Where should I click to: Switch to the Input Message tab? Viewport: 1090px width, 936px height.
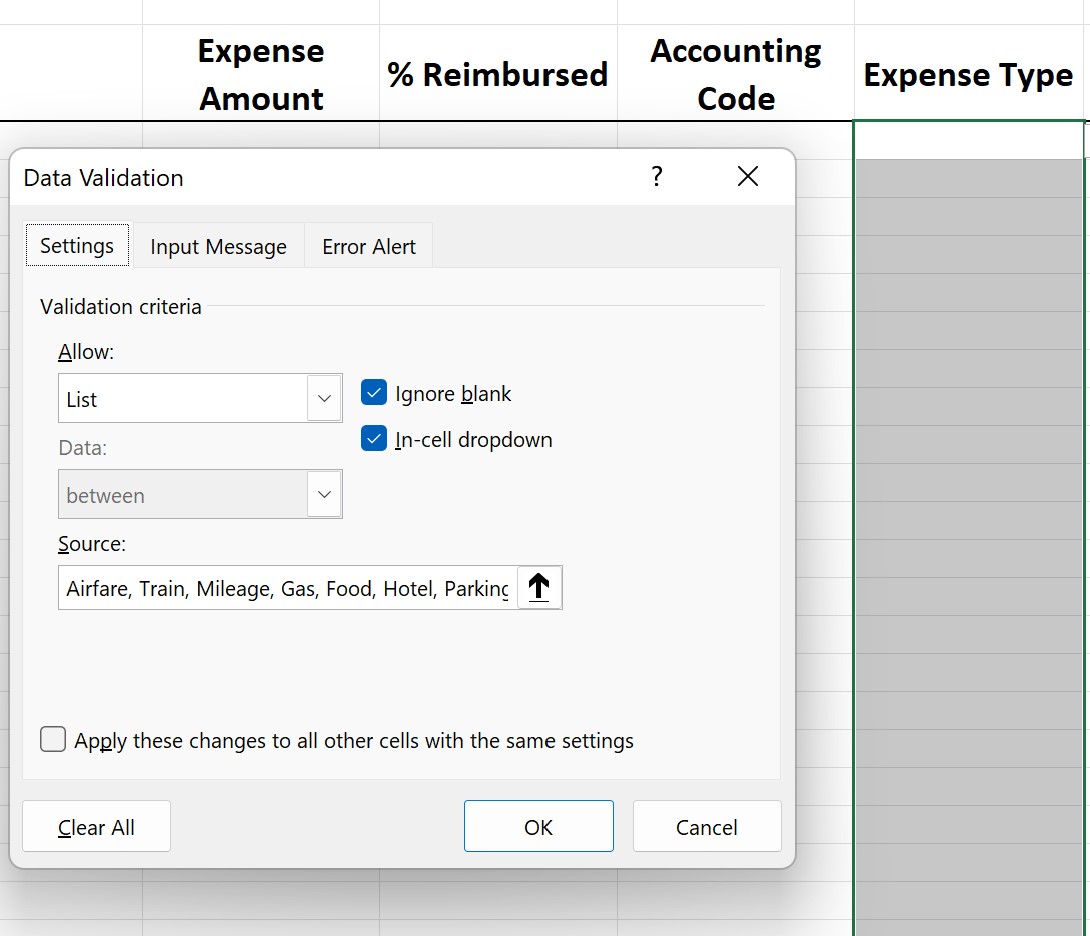tap(217, 245)
